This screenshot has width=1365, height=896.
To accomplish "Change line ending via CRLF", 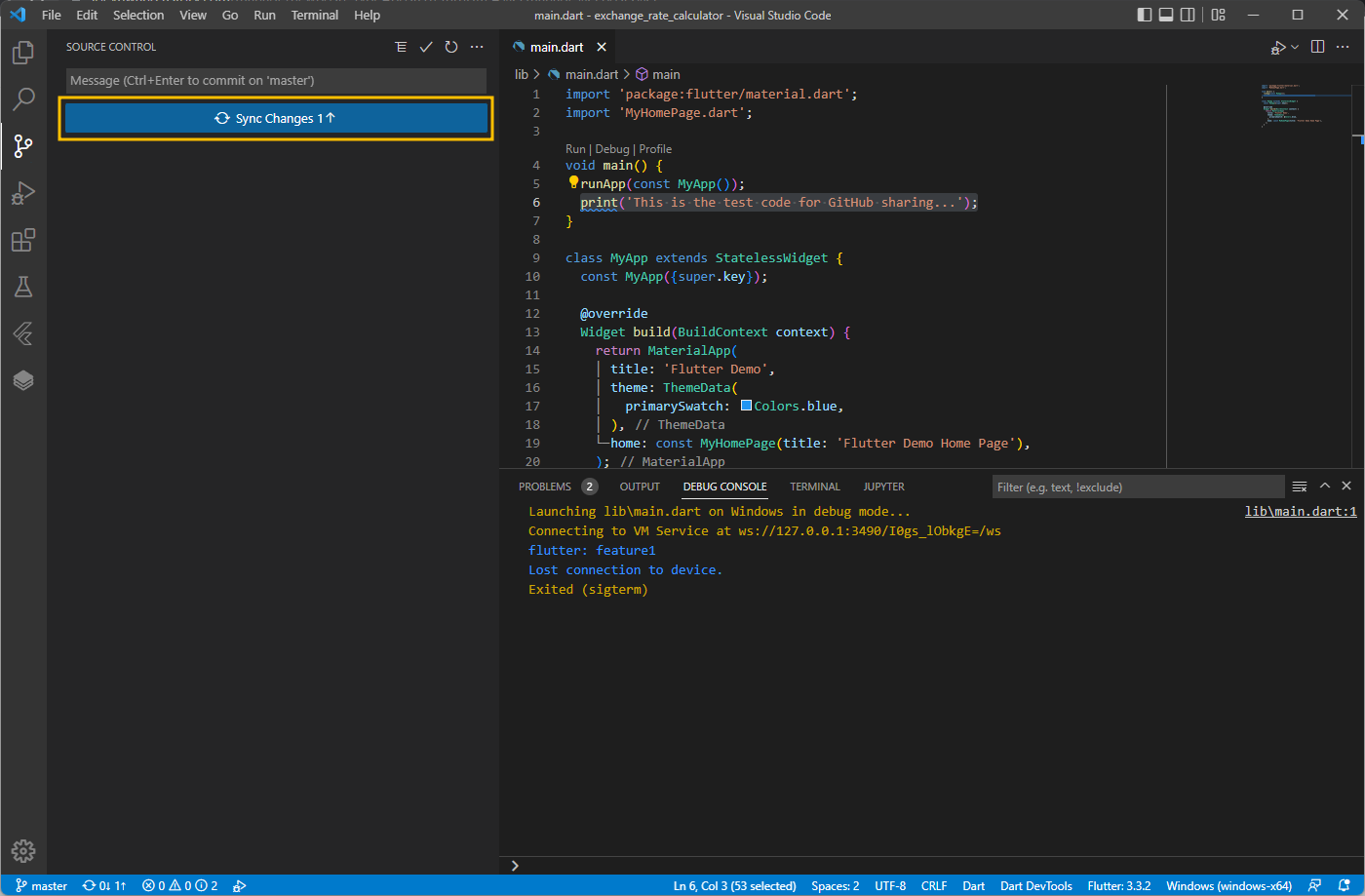I will (934, 885).
